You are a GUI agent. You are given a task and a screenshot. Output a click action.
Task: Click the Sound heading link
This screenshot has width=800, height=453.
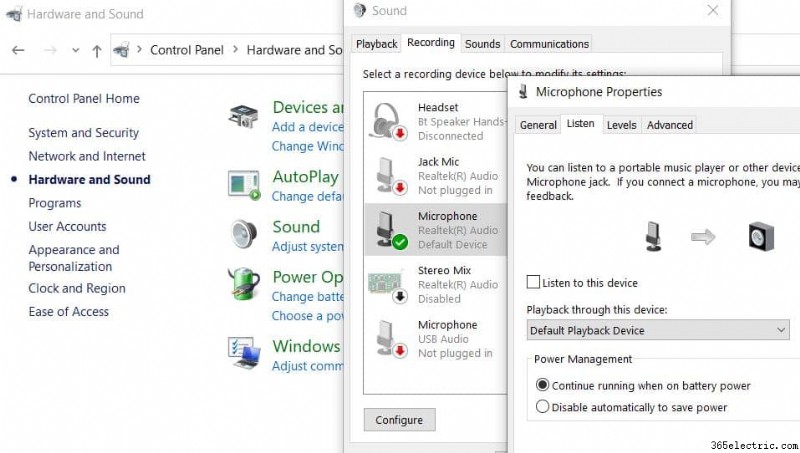point(296,226)
